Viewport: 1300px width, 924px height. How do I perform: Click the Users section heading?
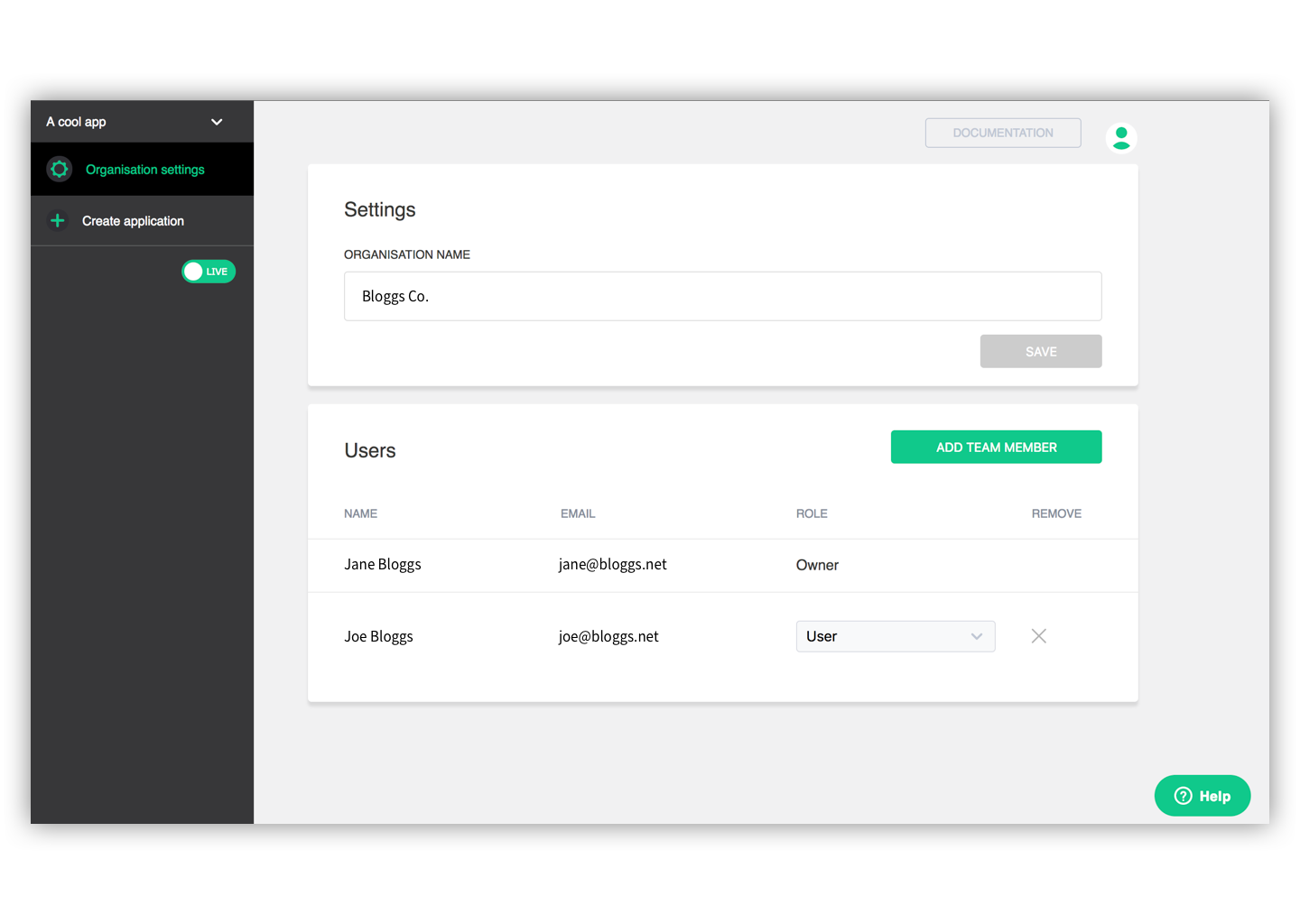point(370,450)
